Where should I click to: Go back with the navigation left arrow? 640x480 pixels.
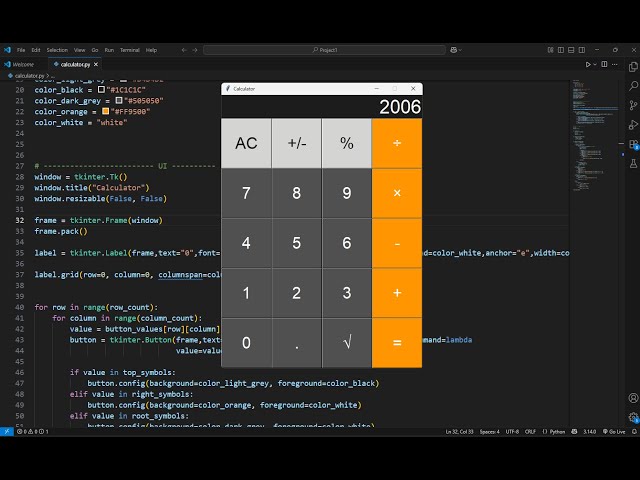point(184,50)
